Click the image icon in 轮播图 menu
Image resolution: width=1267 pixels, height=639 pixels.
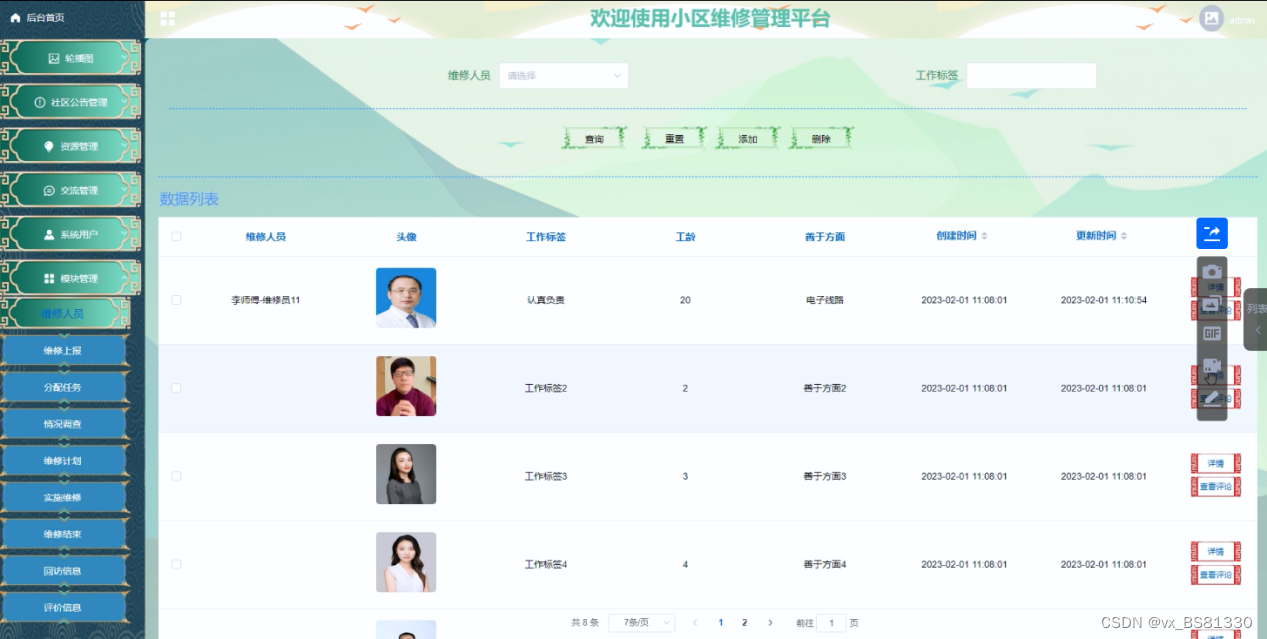pyautogui.click(x=54, y=59)
